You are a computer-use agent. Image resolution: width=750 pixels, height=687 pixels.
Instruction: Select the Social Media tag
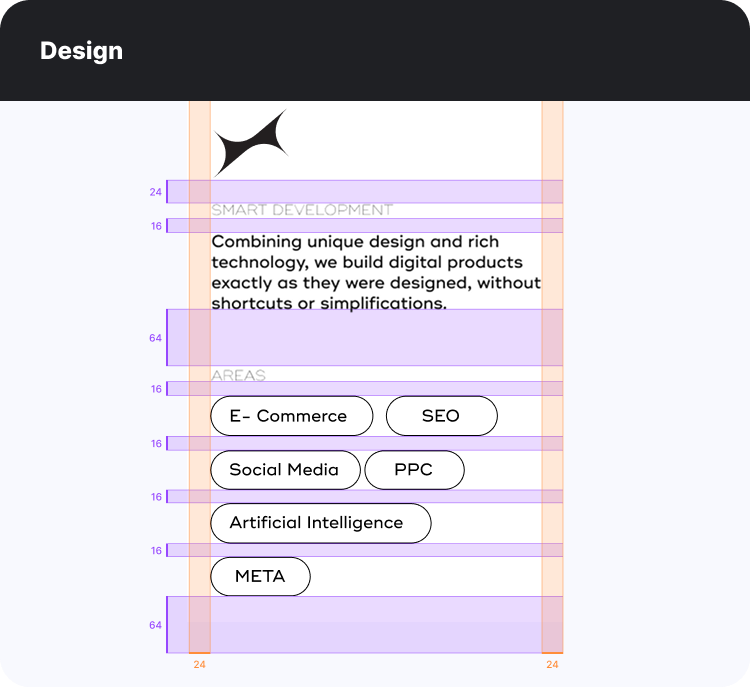[285, 470]
